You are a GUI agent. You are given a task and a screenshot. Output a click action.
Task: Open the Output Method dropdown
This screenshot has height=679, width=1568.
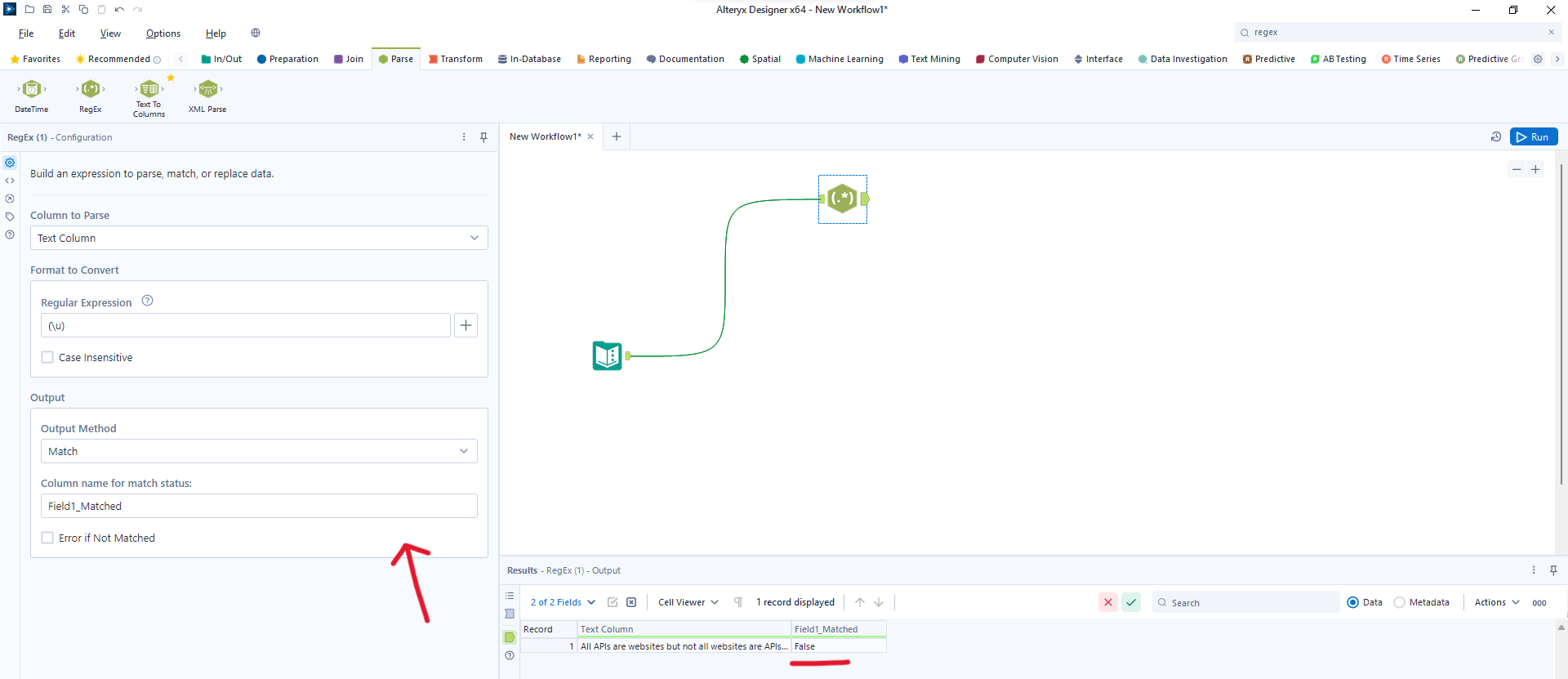[x=259, y=451]
